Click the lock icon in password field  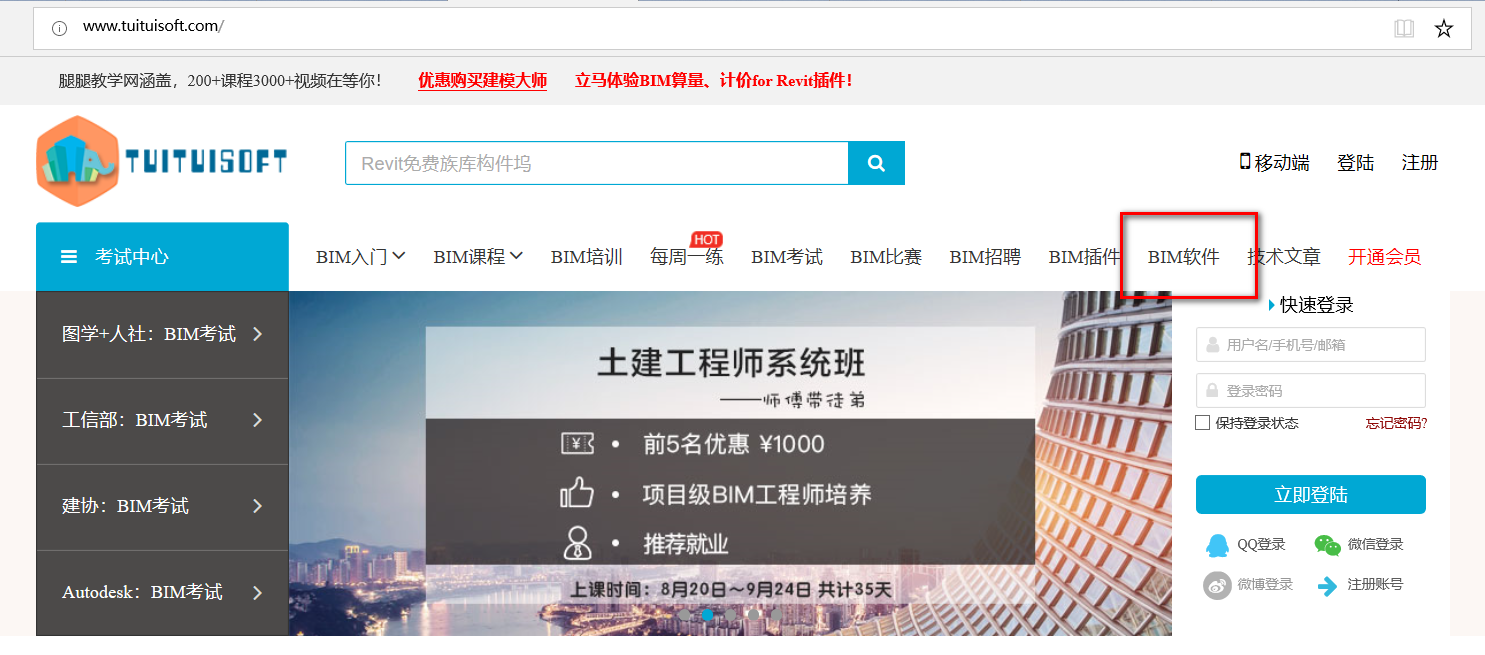[1212, 391]
